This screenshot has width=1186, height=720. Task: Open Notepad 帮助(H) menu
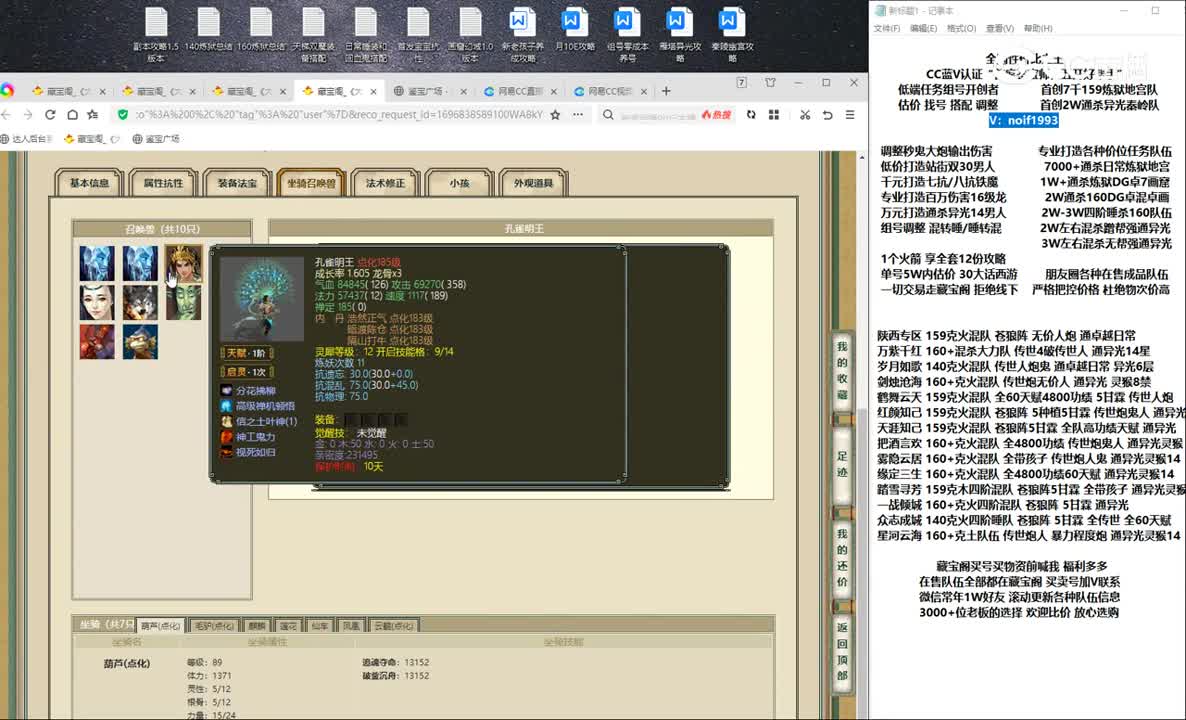pos(1038,28)
